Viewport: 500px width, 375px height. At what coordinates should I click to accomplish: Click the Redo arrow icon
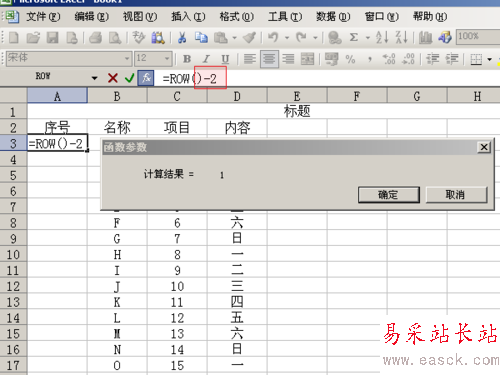302,37
